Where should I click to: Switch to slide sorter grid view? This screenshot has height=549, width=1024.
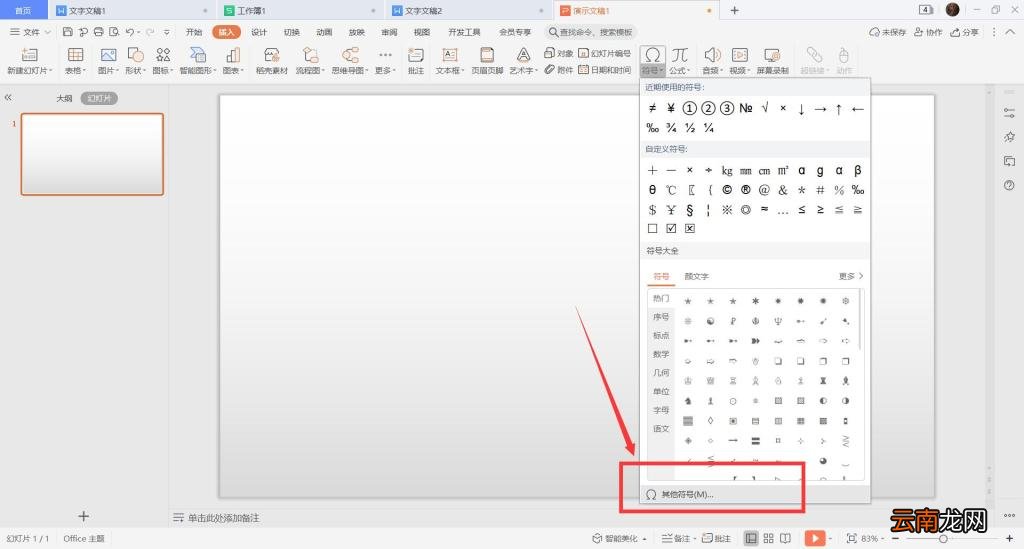[768, 538]
